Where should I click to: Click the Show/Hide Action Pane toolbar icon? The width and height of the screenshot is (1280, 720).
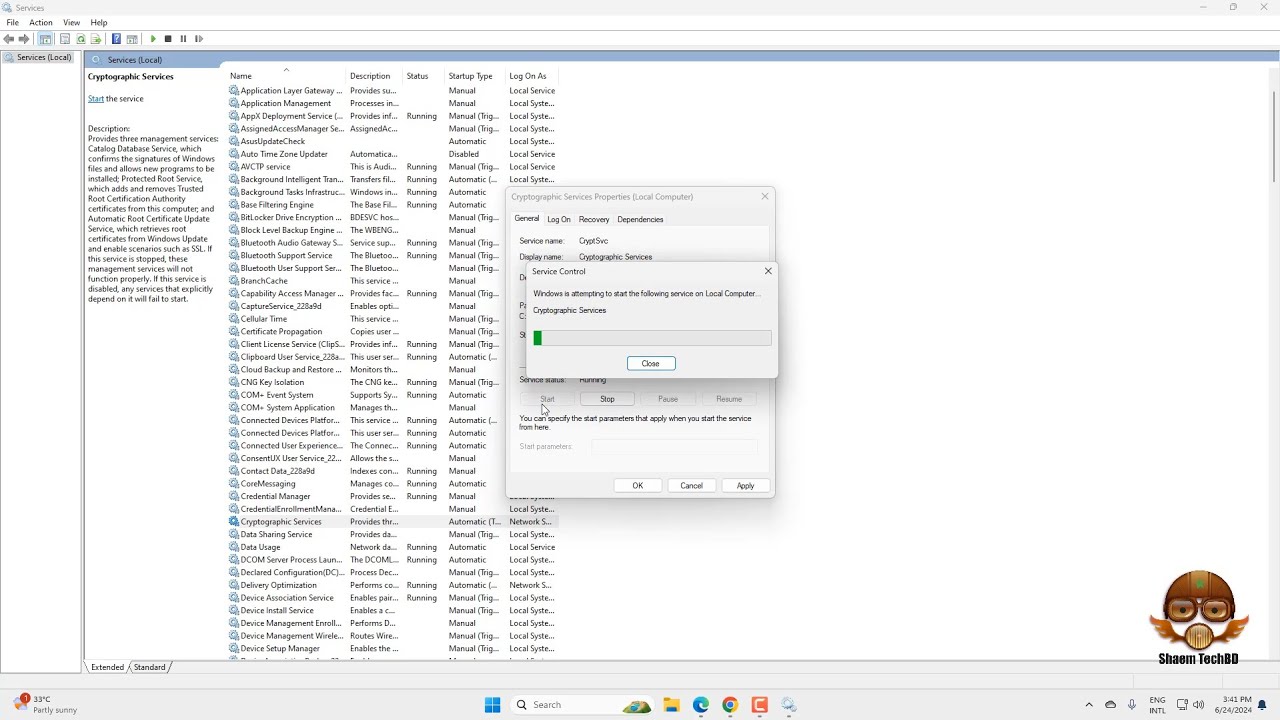[x=132, y=39]
